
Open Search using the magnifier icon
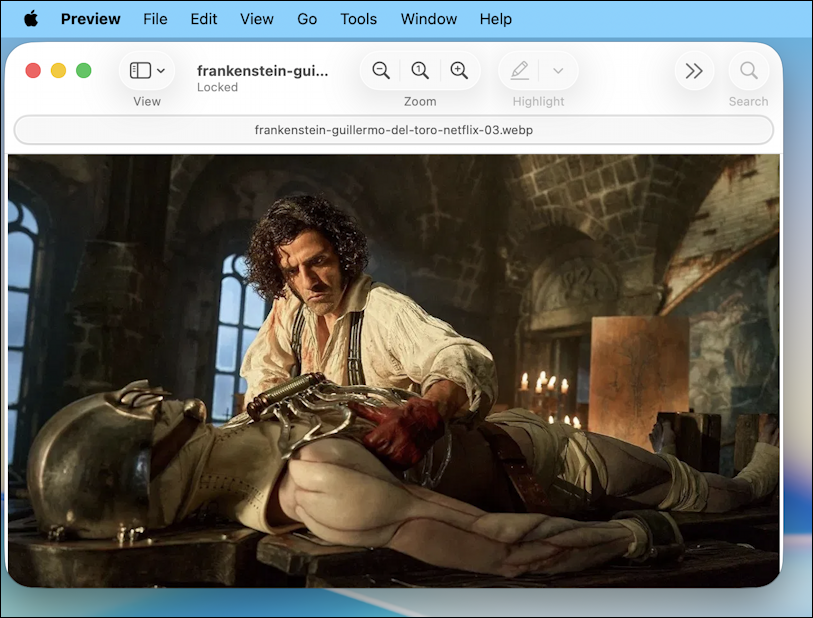coord(748,70)
